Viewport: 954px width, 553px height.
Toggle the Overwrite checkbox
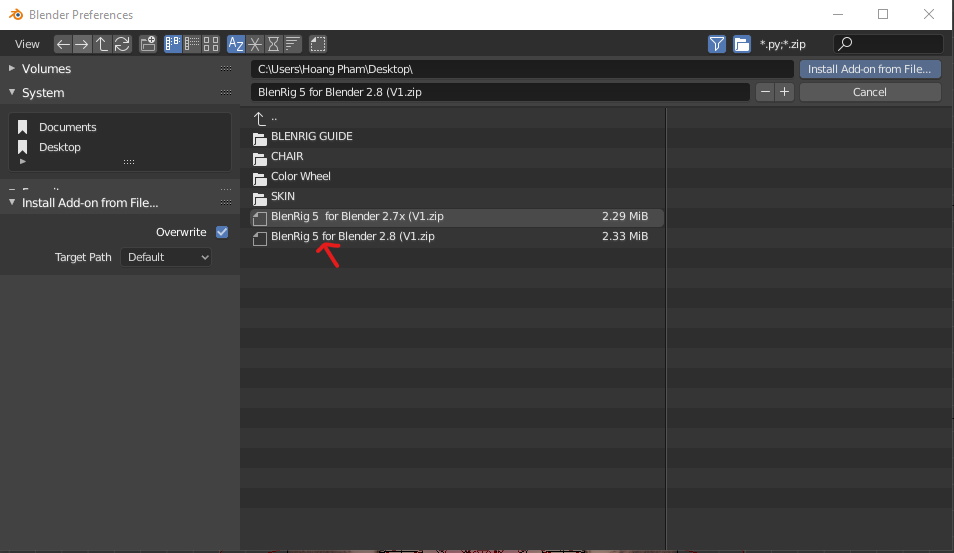tap(222, 232)
